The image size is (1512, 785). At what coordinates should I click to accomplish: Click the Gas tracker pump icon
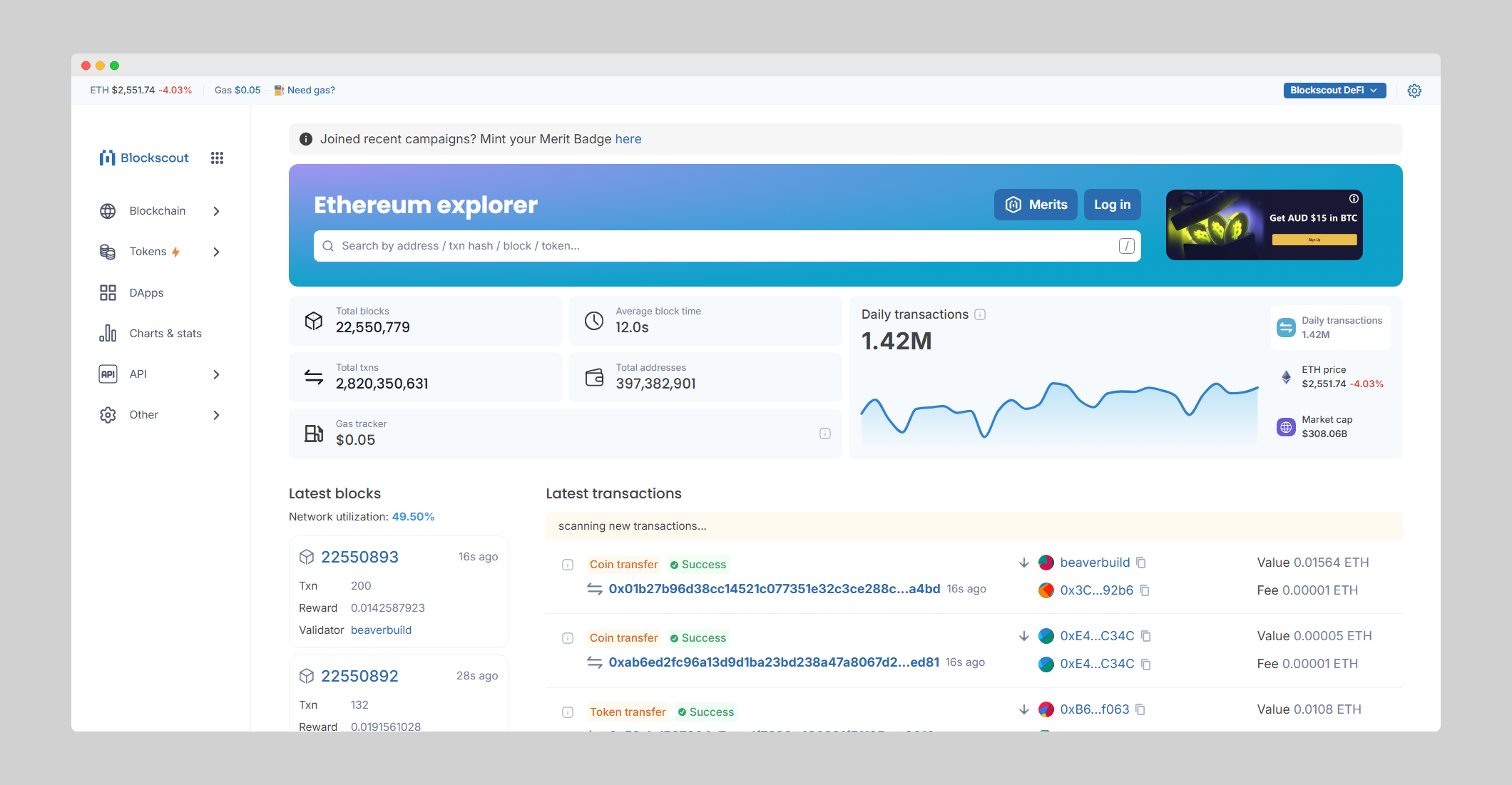click(314, 433)
